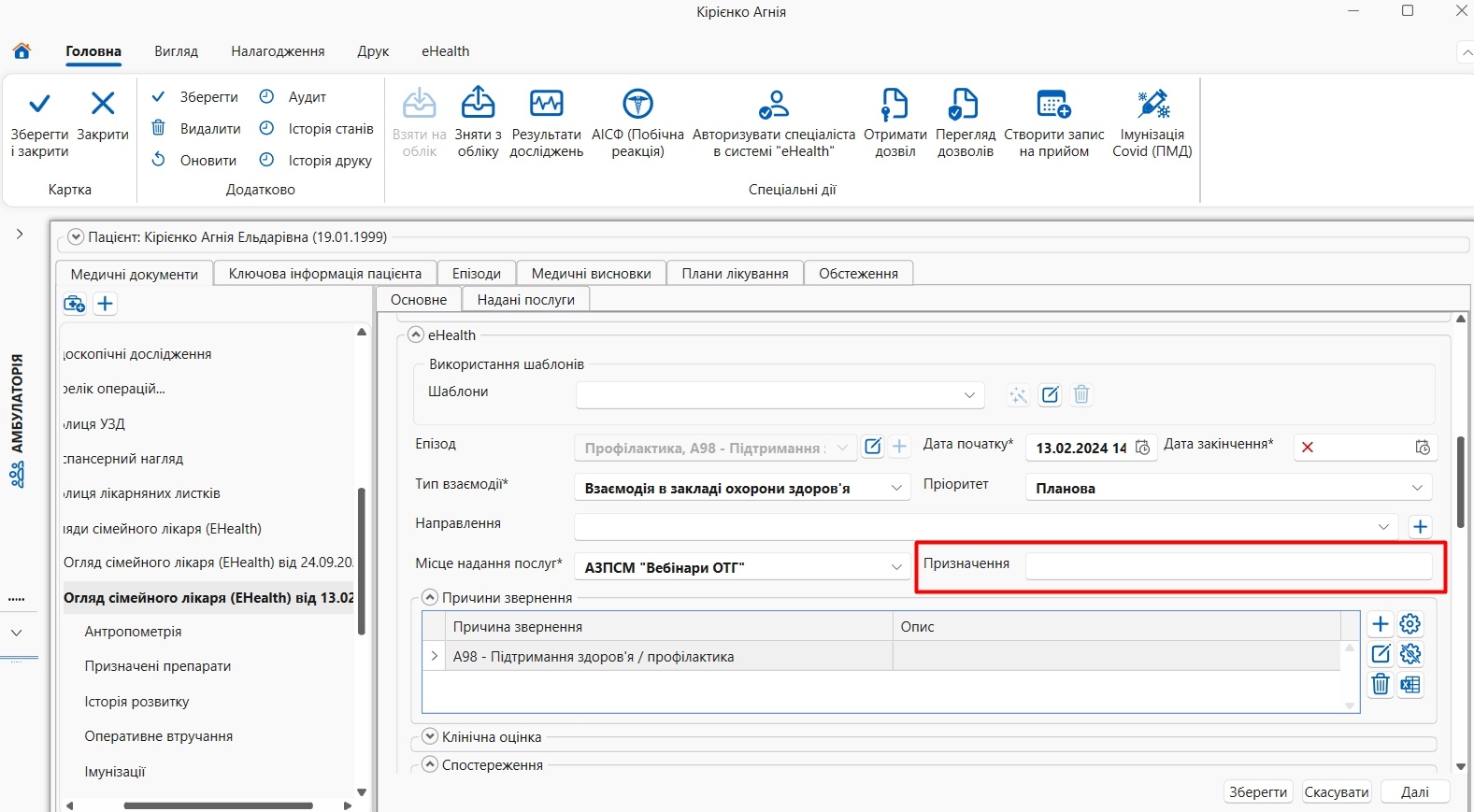Click АІСФ (Побічна реакція) icon
Screen dimensions: 1474x812
click(638, 103)
